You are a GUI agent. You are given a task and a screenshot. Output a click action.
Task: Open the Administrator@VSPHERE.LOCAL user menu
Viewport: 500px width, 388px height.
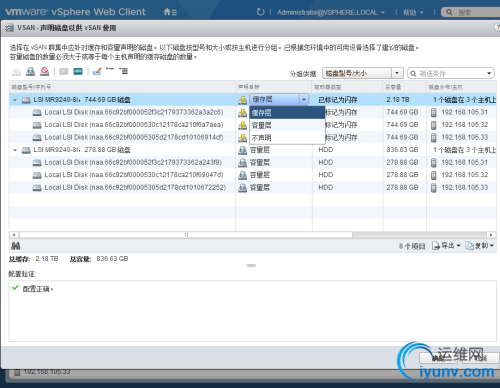[x=331, y=13]
